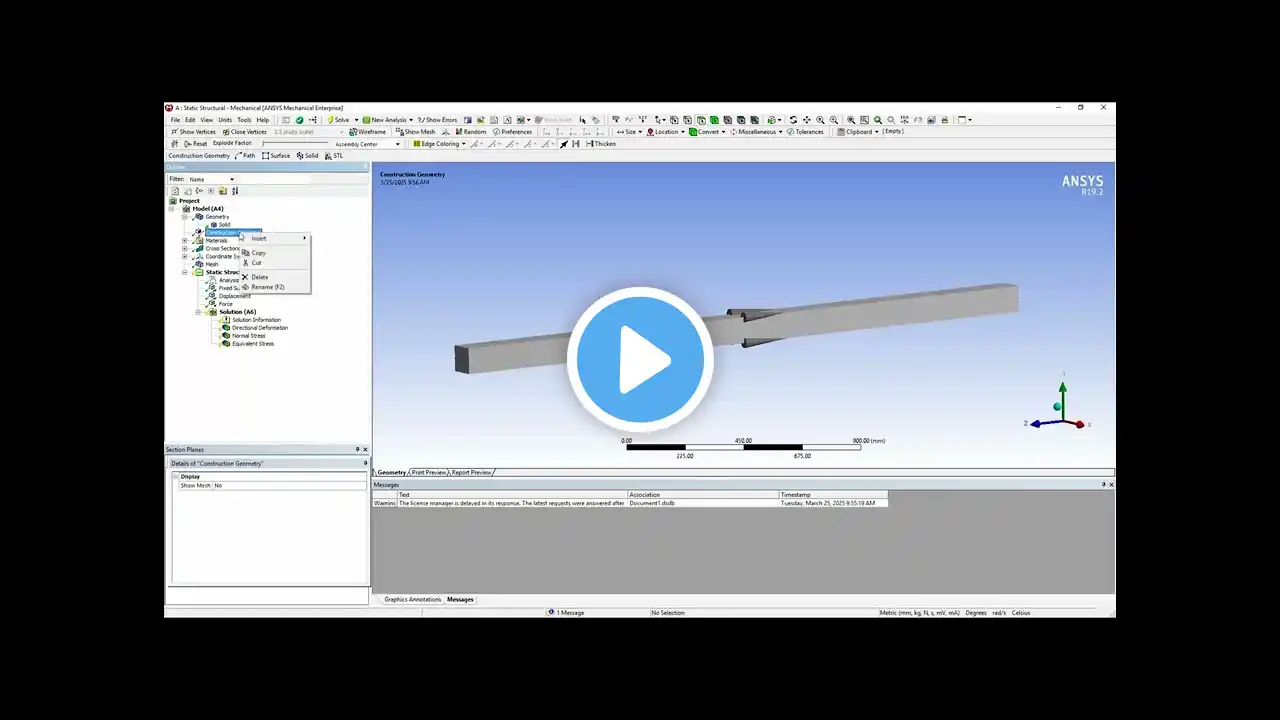This screenshot has width=1280, height=720.
Task: Select the Solid body under Geometry
Action: (224, 225)
